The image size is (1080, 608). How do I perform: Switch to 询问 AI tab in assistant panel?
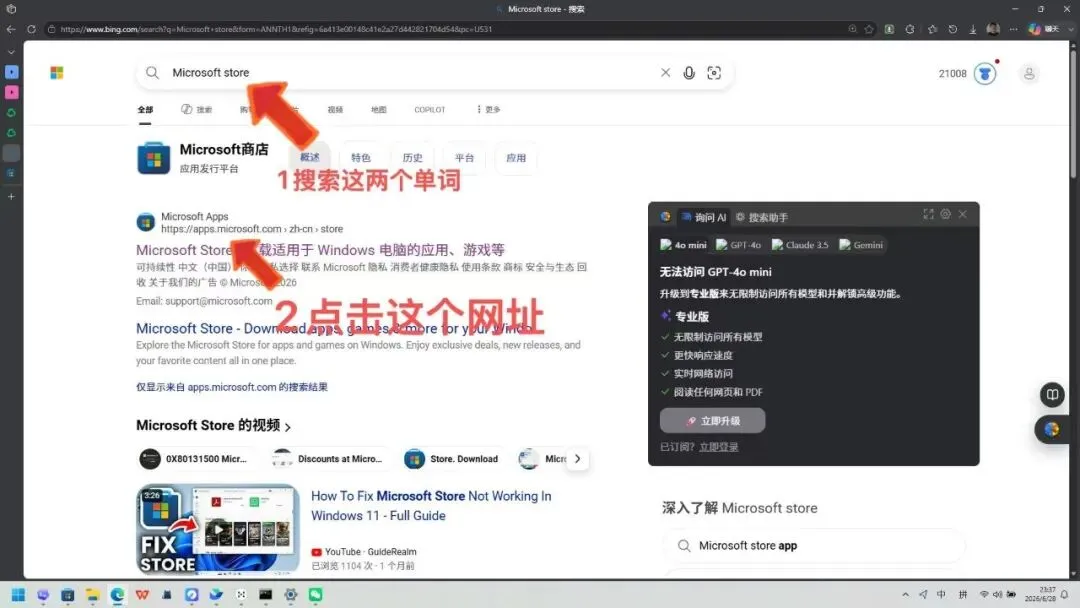704,217
